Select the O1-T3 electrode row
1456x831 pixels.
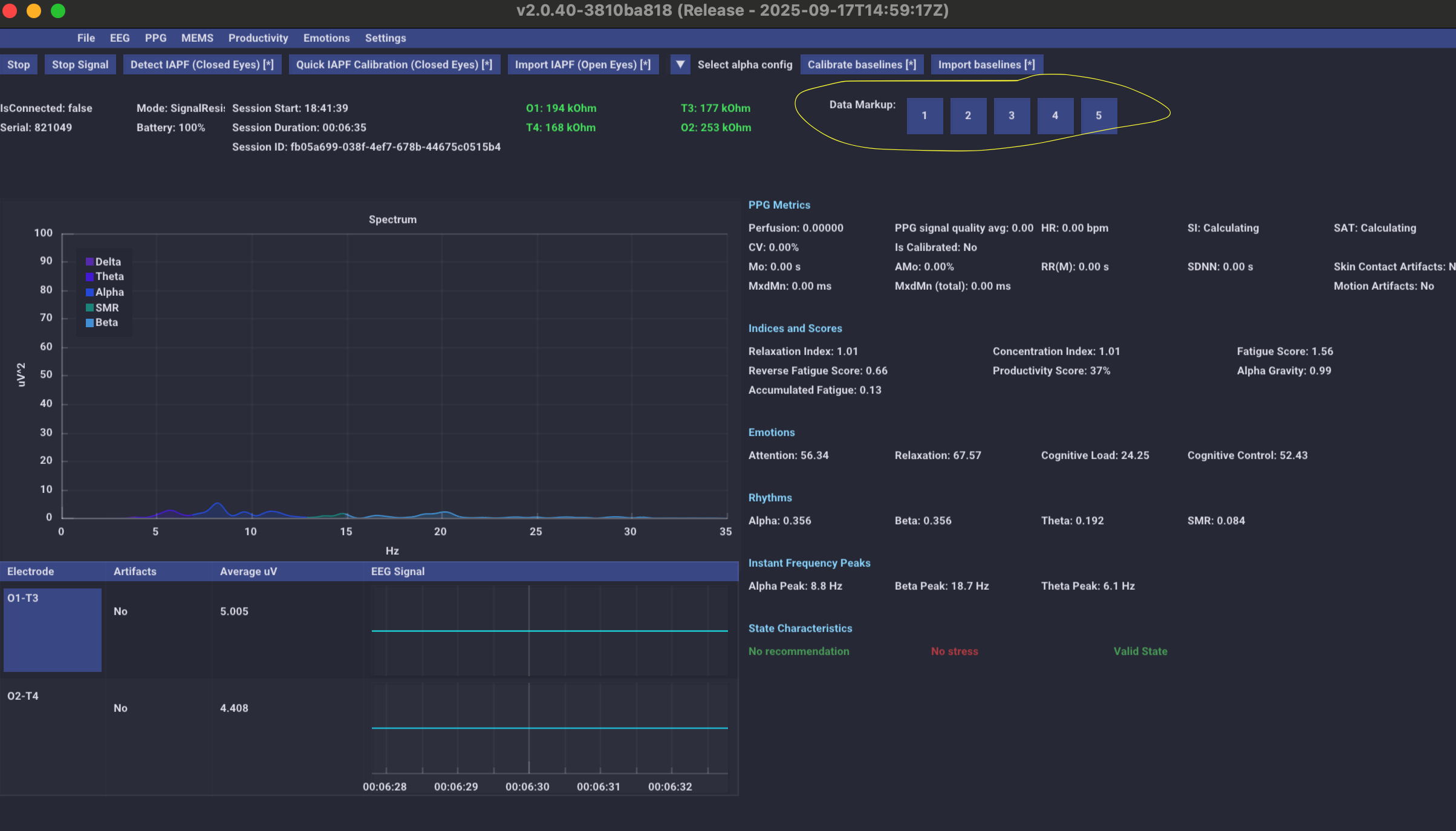[x=53, y=630]
